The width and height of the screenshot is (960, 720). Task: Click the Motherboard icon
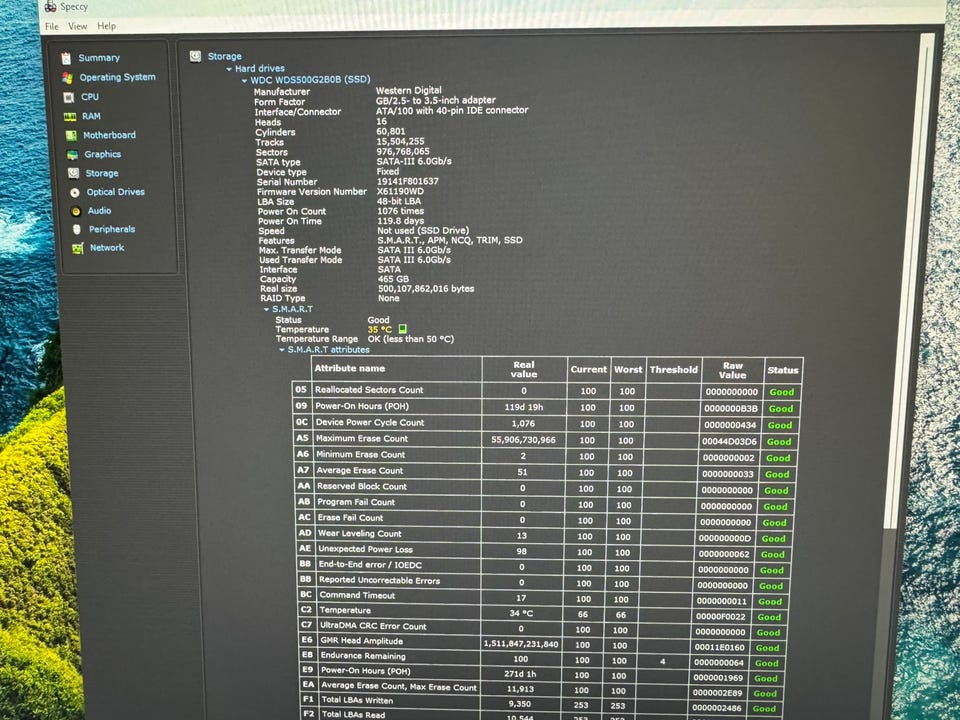pyautogui.click(x=71, y=135)
